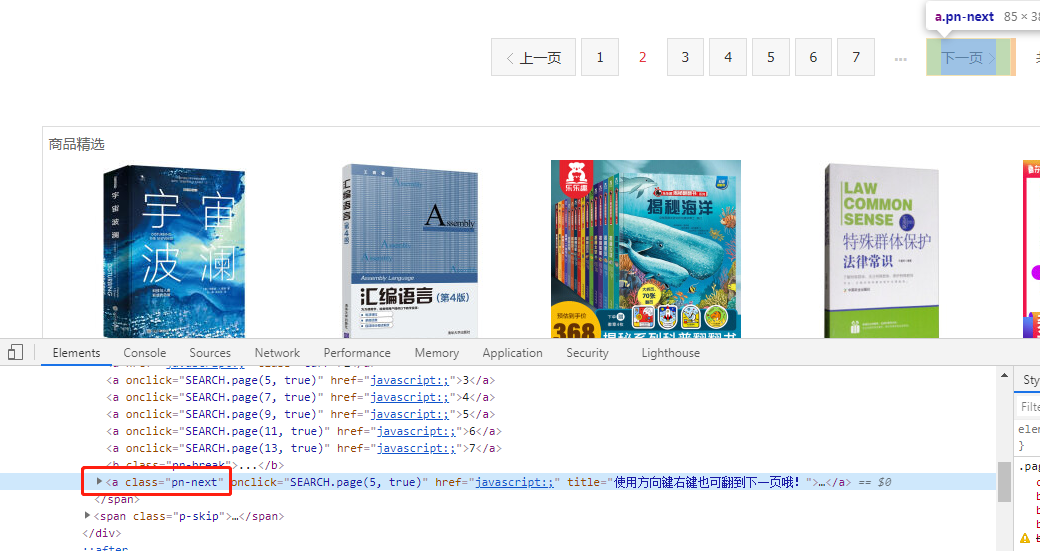Go to page 7 in pagination
The width and height of the screenshot is (1040, 551).
(856, 57)
